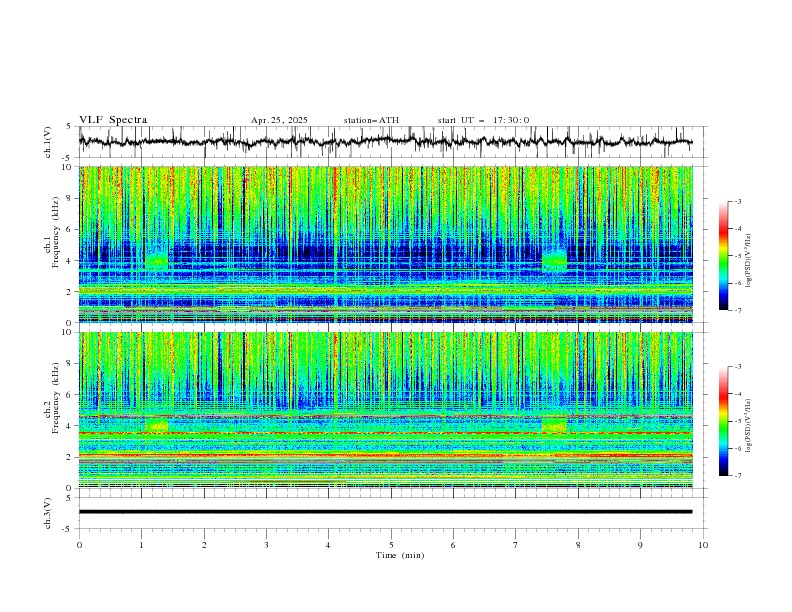Click the ch.1 voltage axis "5" tick label
The width and height of the screenshot is (792, 612).
tap(68, 126)
